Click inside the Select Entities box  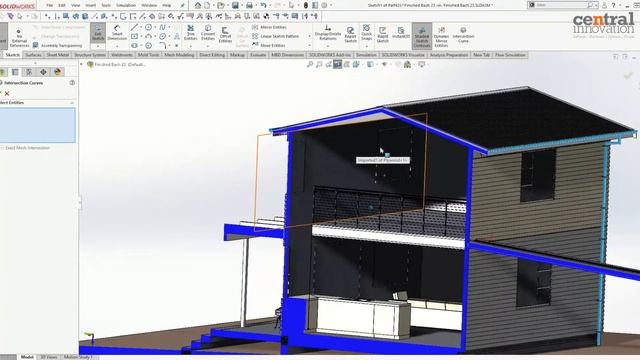pos(38,125)
